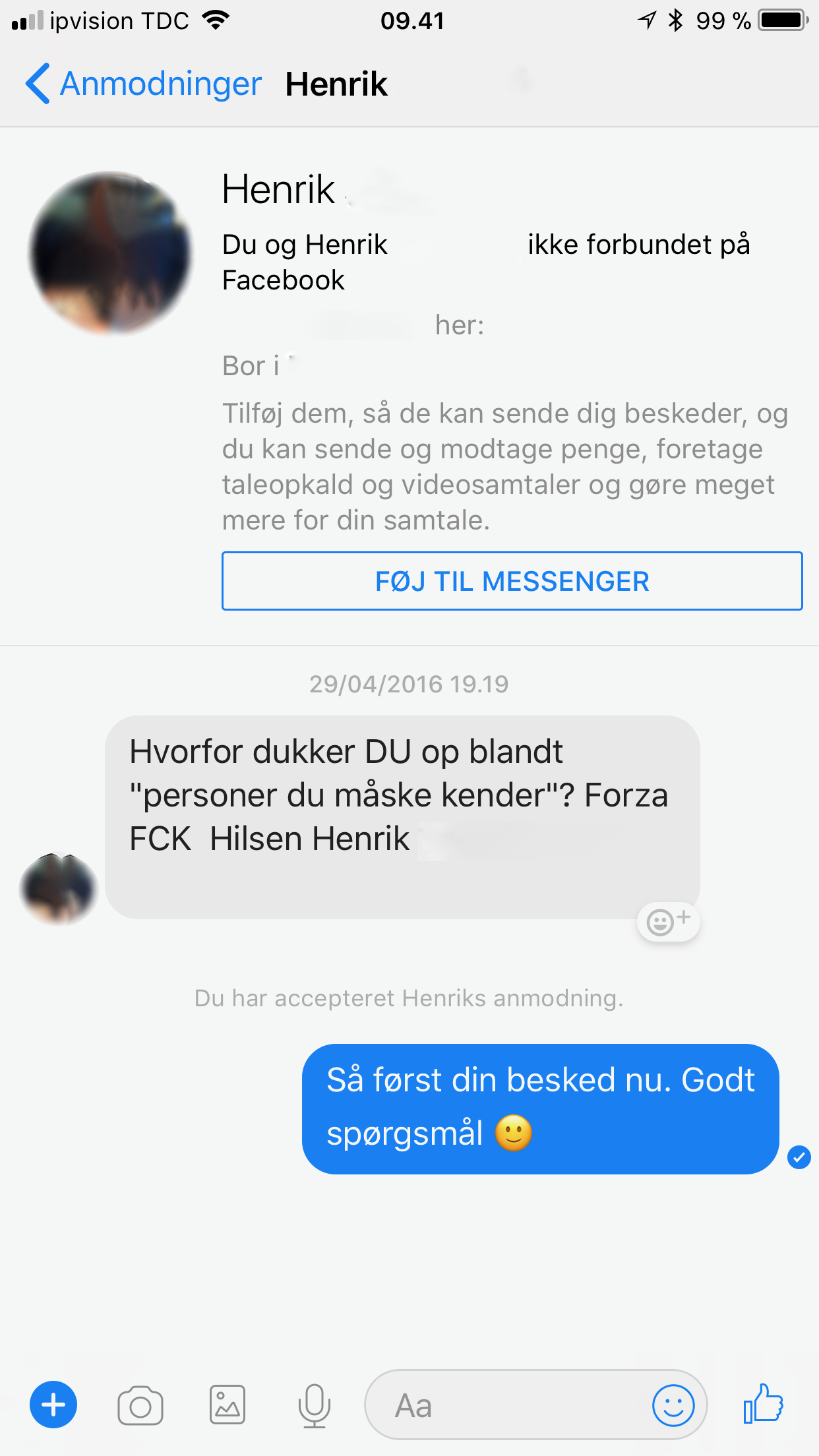Tap the 29/04/2016 19.19 timestamp
819x1456 pixels.
[409, 684]
